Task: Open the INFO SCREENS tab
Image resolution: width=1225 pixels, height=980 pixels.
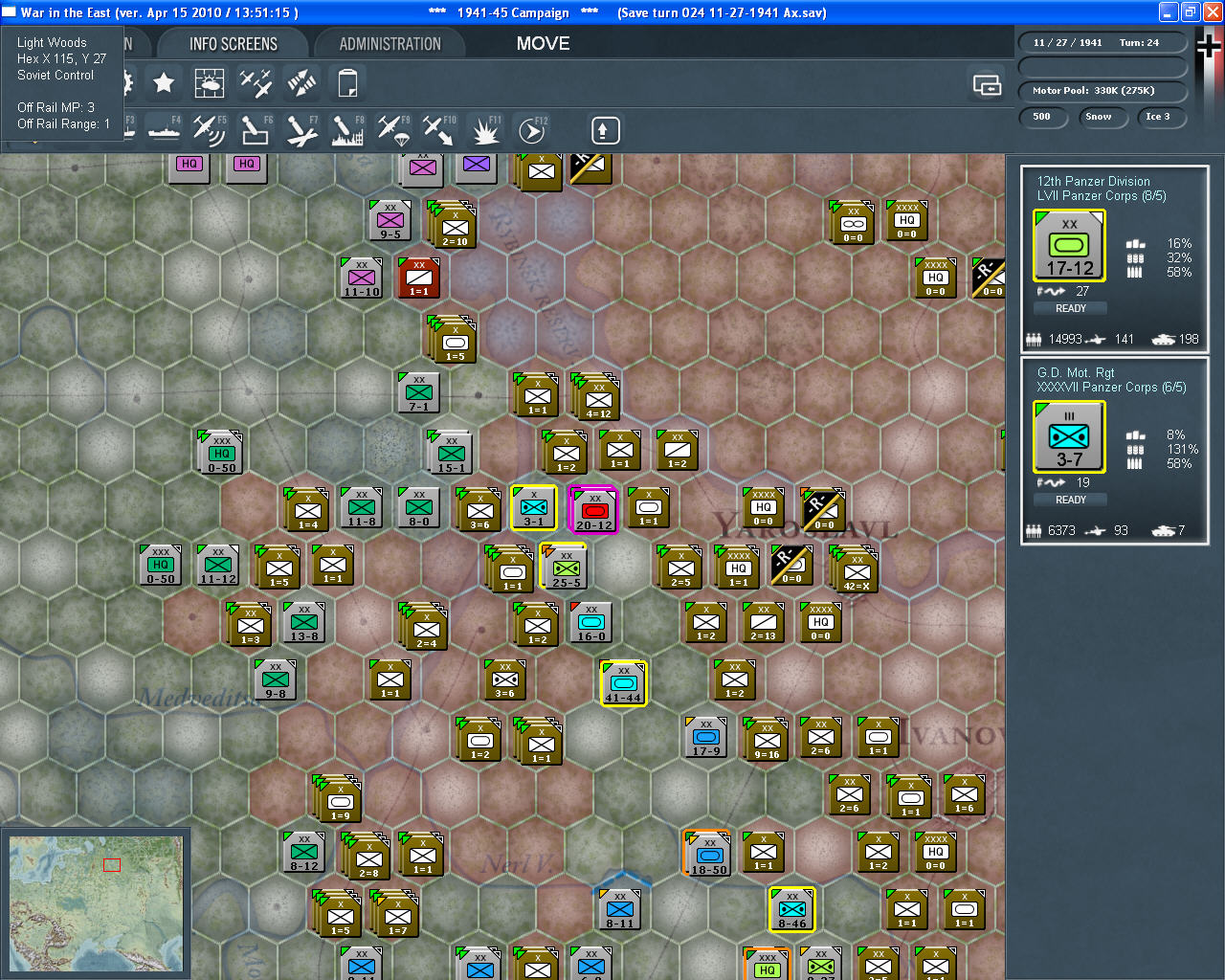Action: coord(233,44)
